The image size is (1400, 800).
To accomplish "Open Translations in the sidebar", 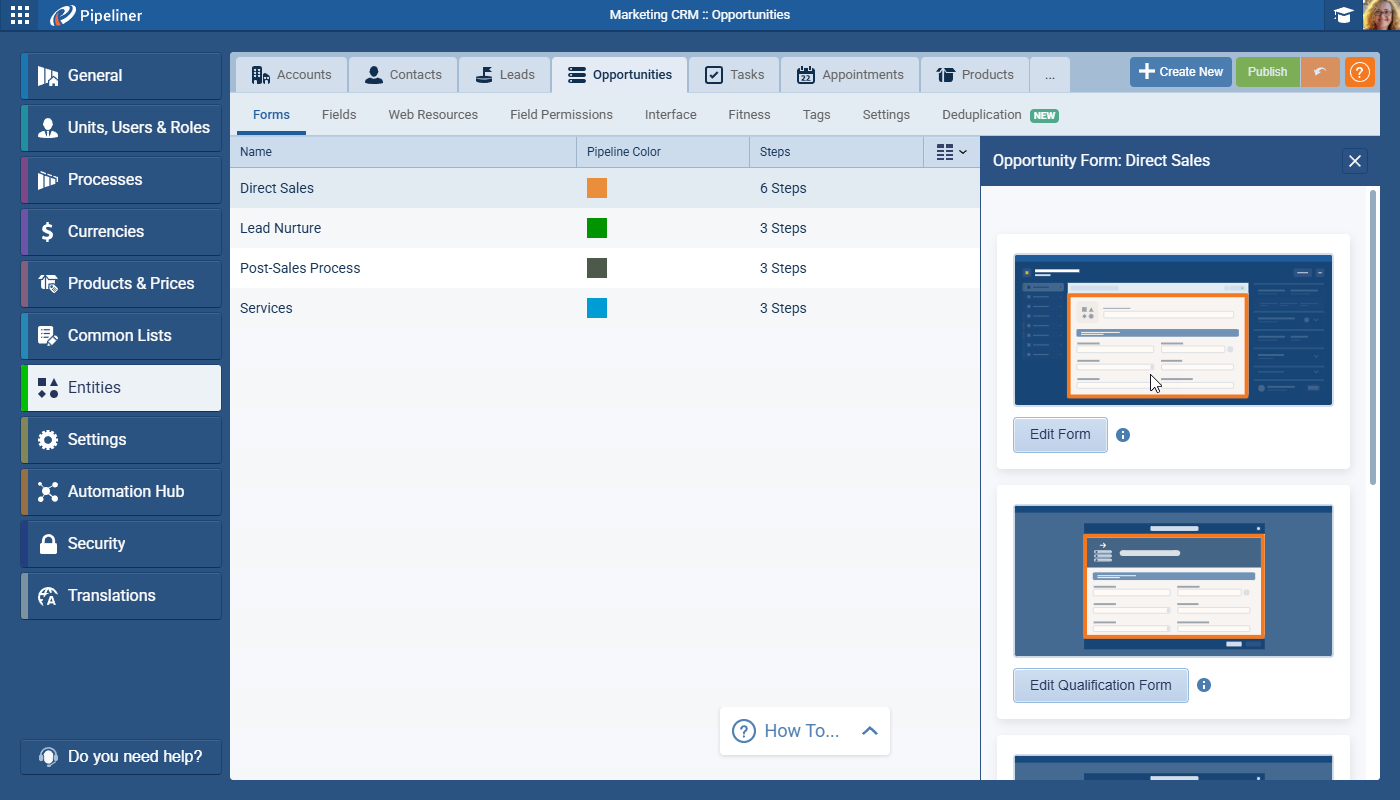I will tap(121, 596).
